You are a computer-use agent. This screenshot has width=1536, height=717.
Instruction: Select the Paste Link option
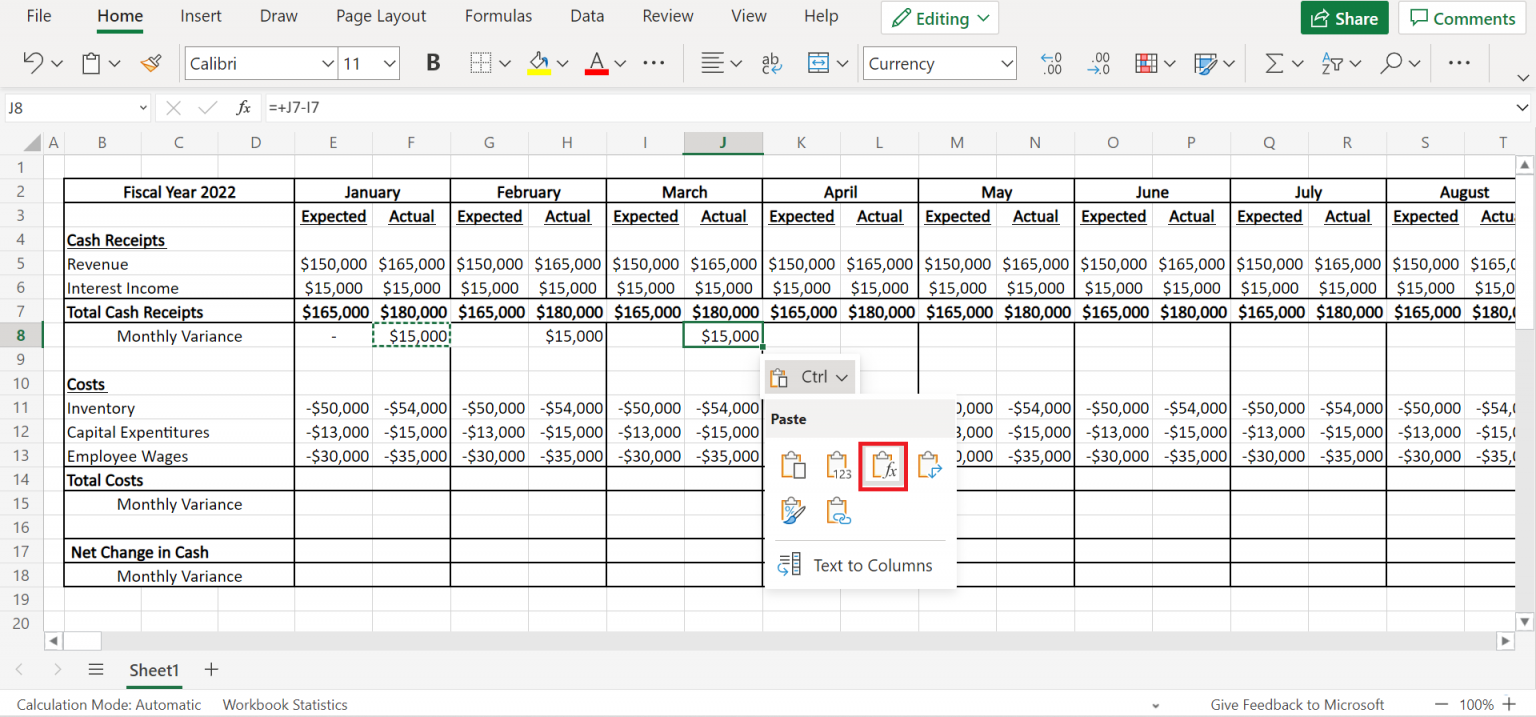pyautogui.click(x=838, y=511)
